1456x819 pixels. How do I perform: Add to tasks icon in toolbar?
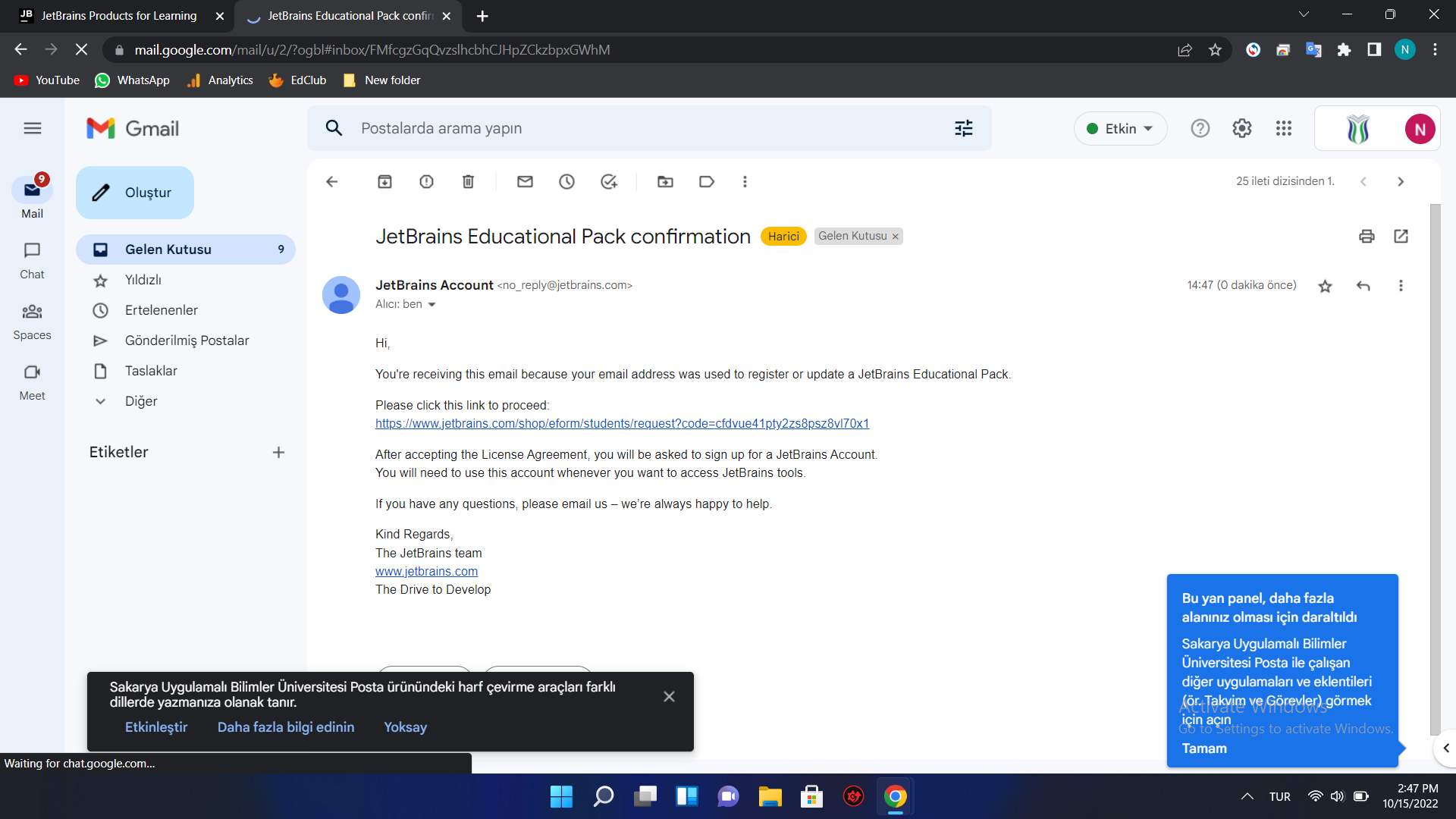point(608,181)
